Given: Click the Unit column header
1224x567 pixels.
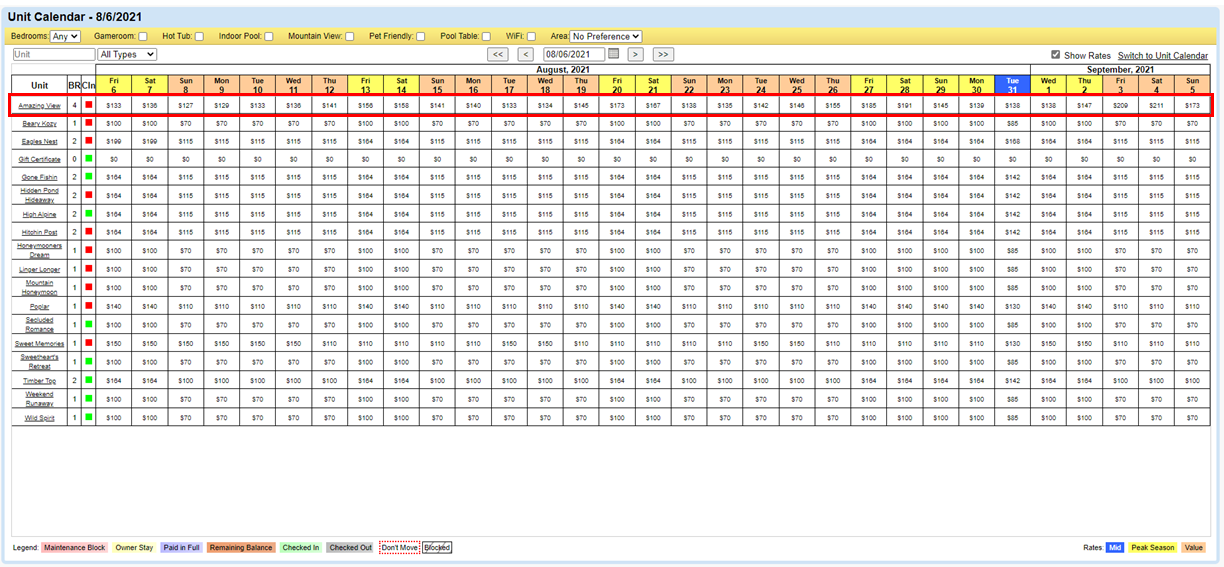Looking at the screenshot, I should (x=40, y=85).
